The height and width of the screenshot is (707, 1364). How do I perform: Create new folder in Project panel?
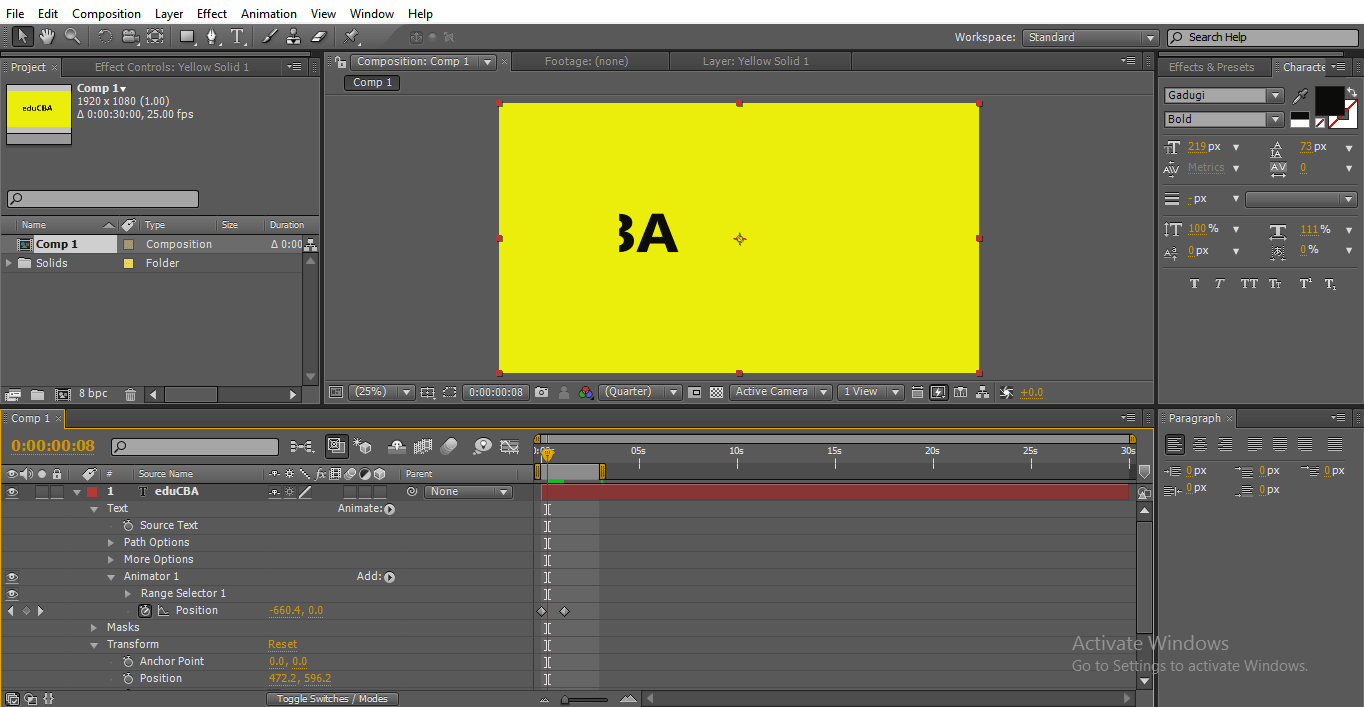tap(37, 394)
